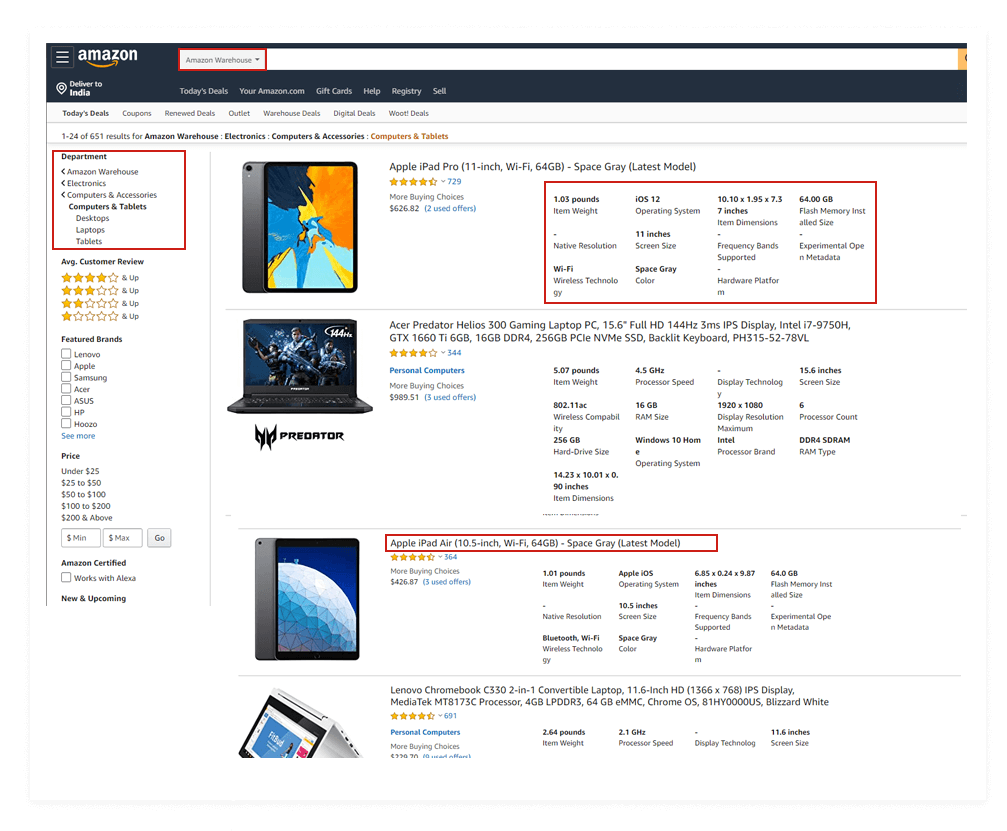Switch to the Woot! Deals tab
The height and width of the screenshot is (831, 1007).
(408, 113)
